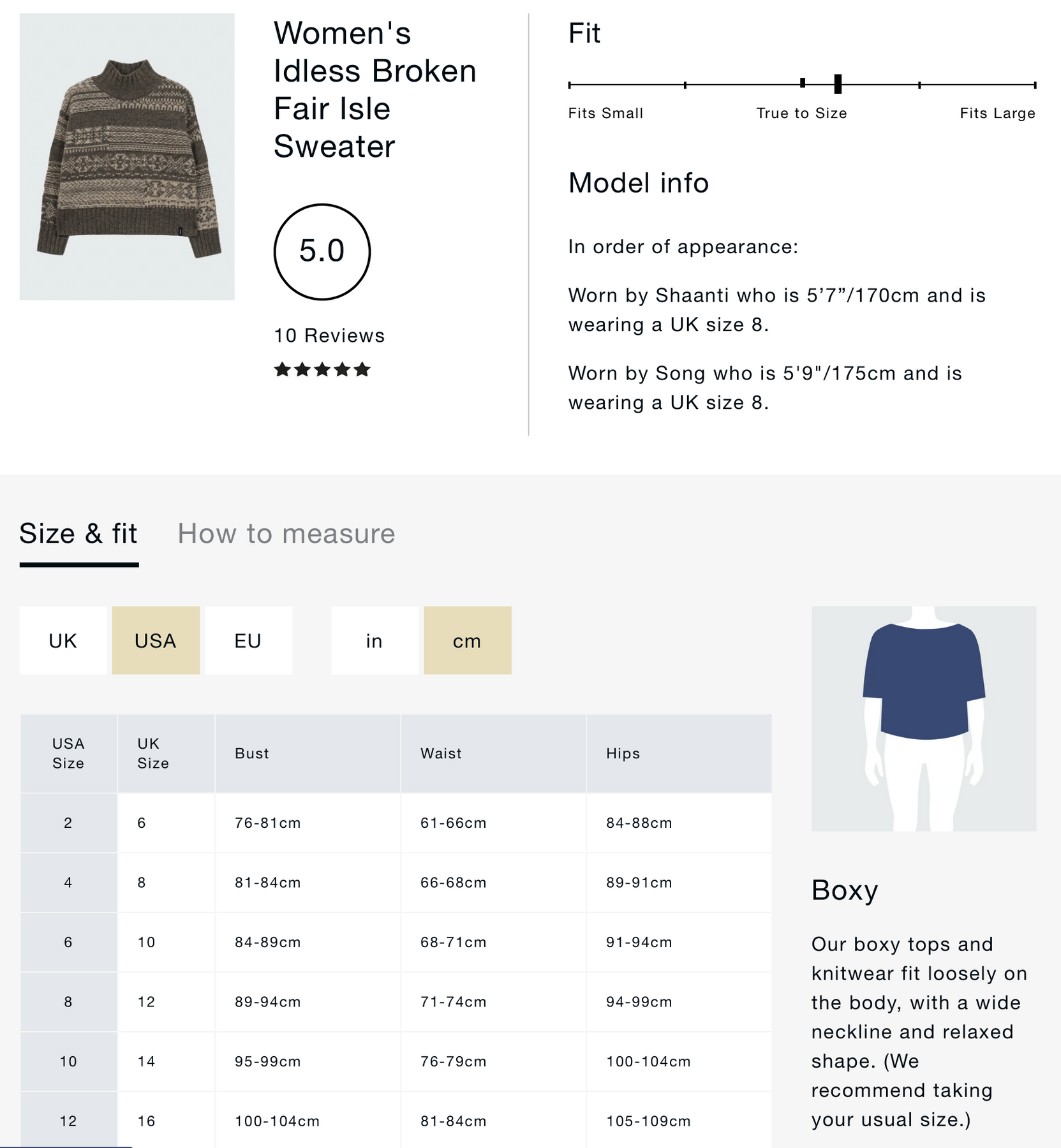Click the boxy fit illustration image
Image resolution: width=1061 pixels, height=1148 pixels.
[x=924, y=718]
